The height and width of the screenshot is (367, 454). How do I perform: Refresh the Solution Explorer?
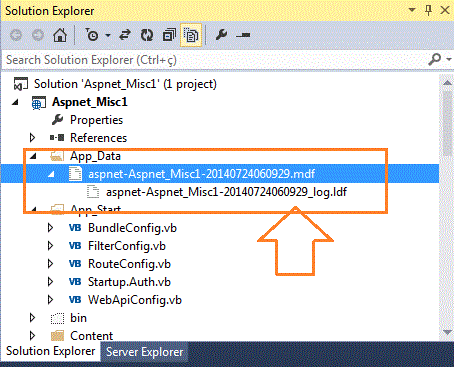click(147, 35)
